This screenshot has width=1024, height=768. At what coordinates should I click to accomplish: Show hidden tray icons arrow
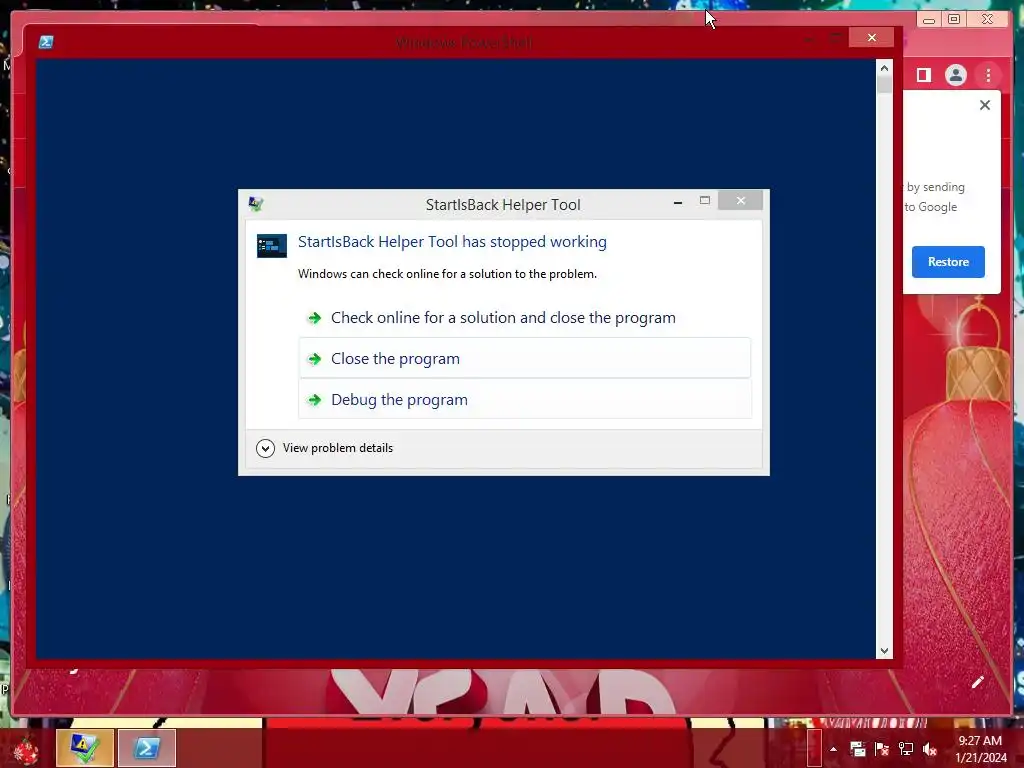pyautogui.click(x=833, y=749)
